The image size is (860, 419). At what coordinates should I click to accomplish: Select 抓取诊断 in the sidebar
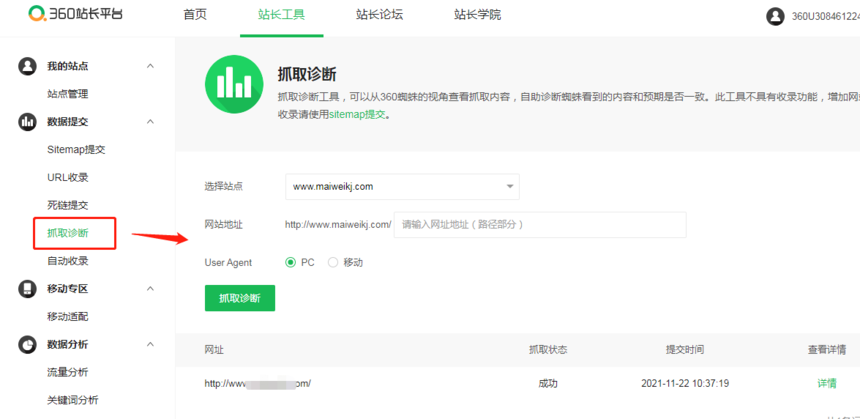click(67, 233)
